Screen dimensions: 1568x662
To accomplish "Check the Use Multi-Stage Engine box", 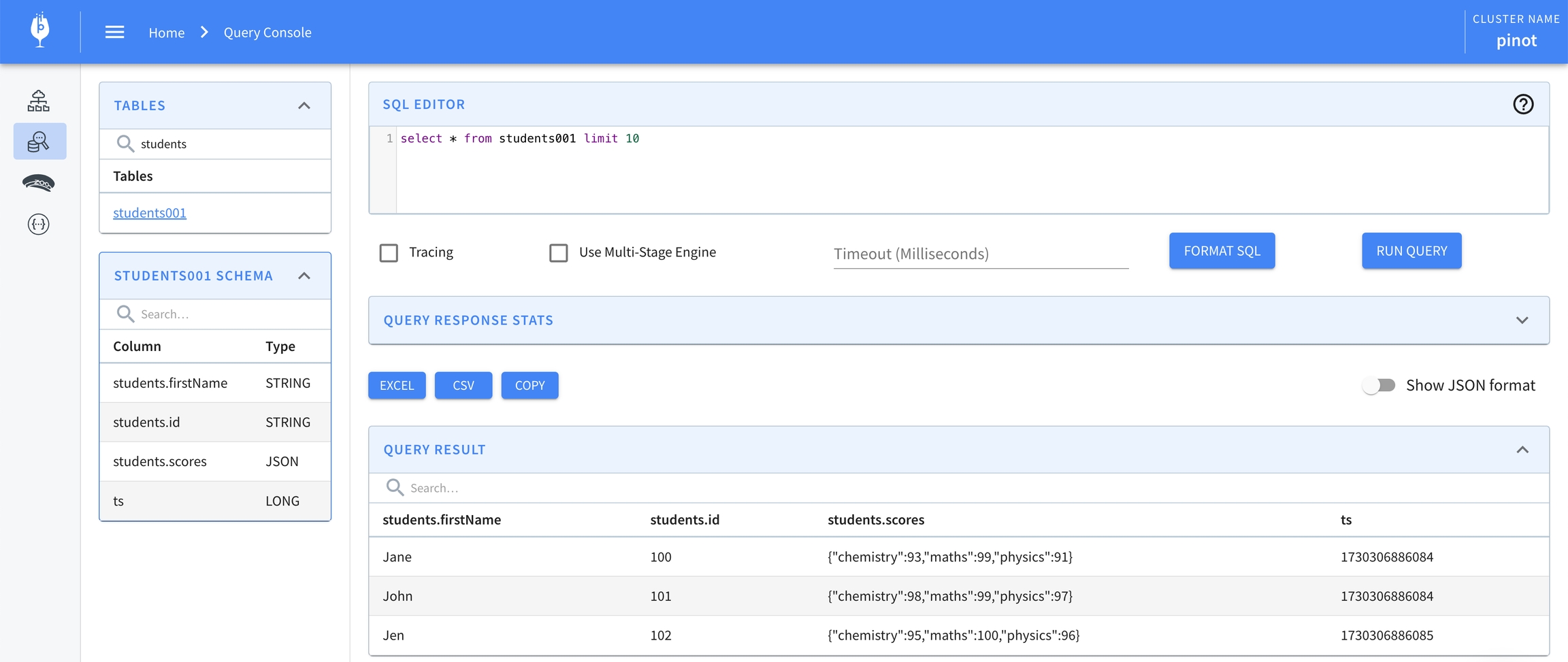I will tap(558, 252).
